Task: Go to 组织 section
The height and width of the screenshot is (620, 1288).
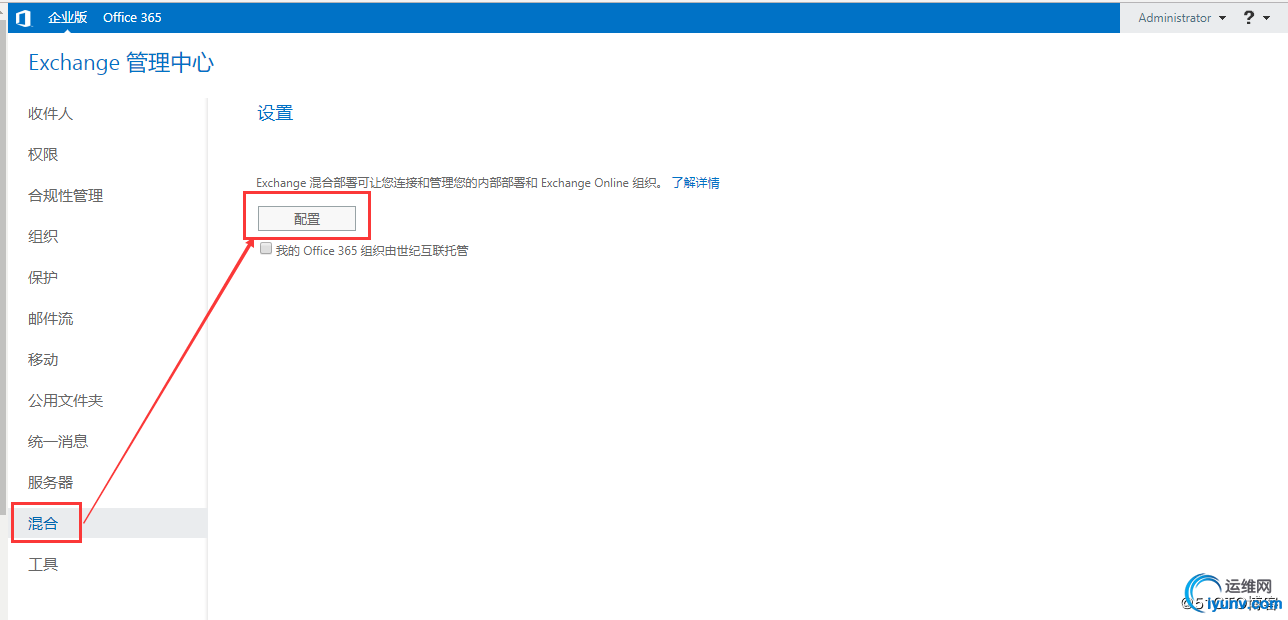Action: 43,237
